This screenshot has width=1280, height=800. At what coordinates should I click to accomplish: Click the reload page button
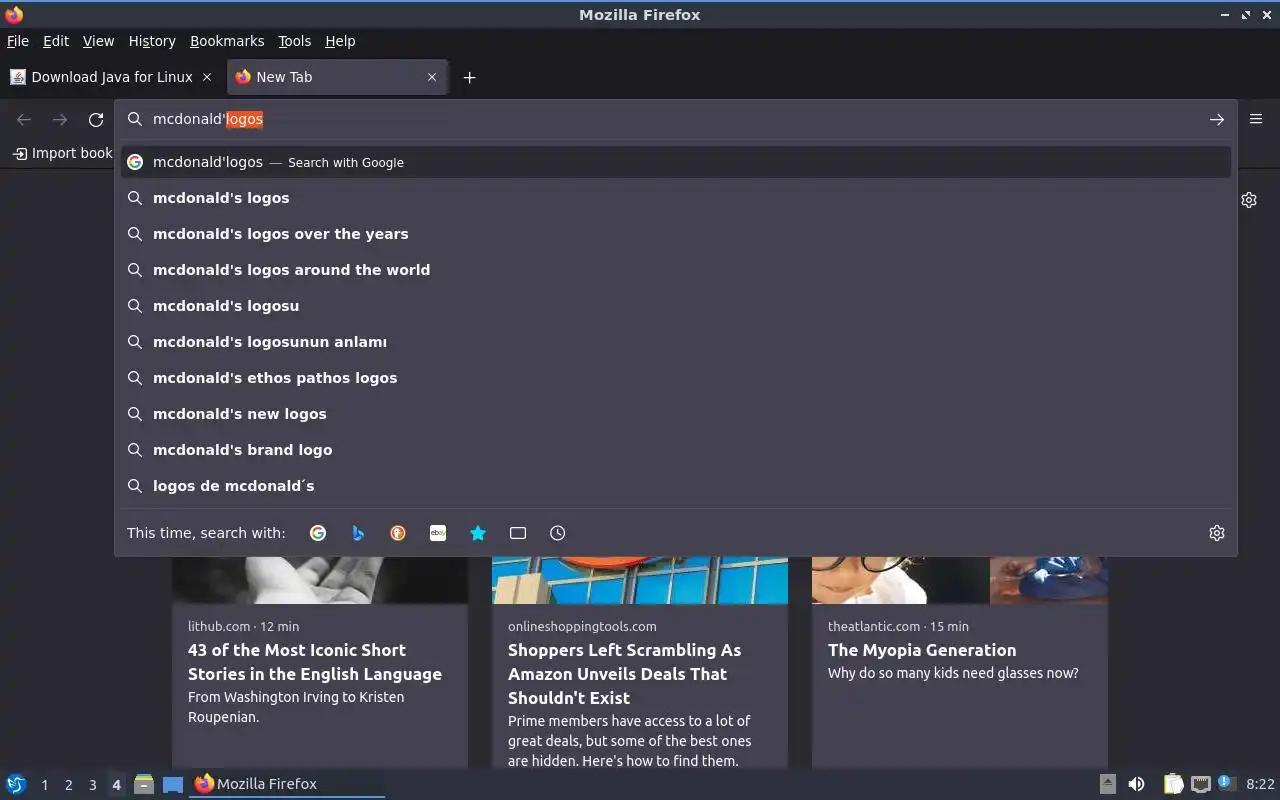(x=96, y=120)
